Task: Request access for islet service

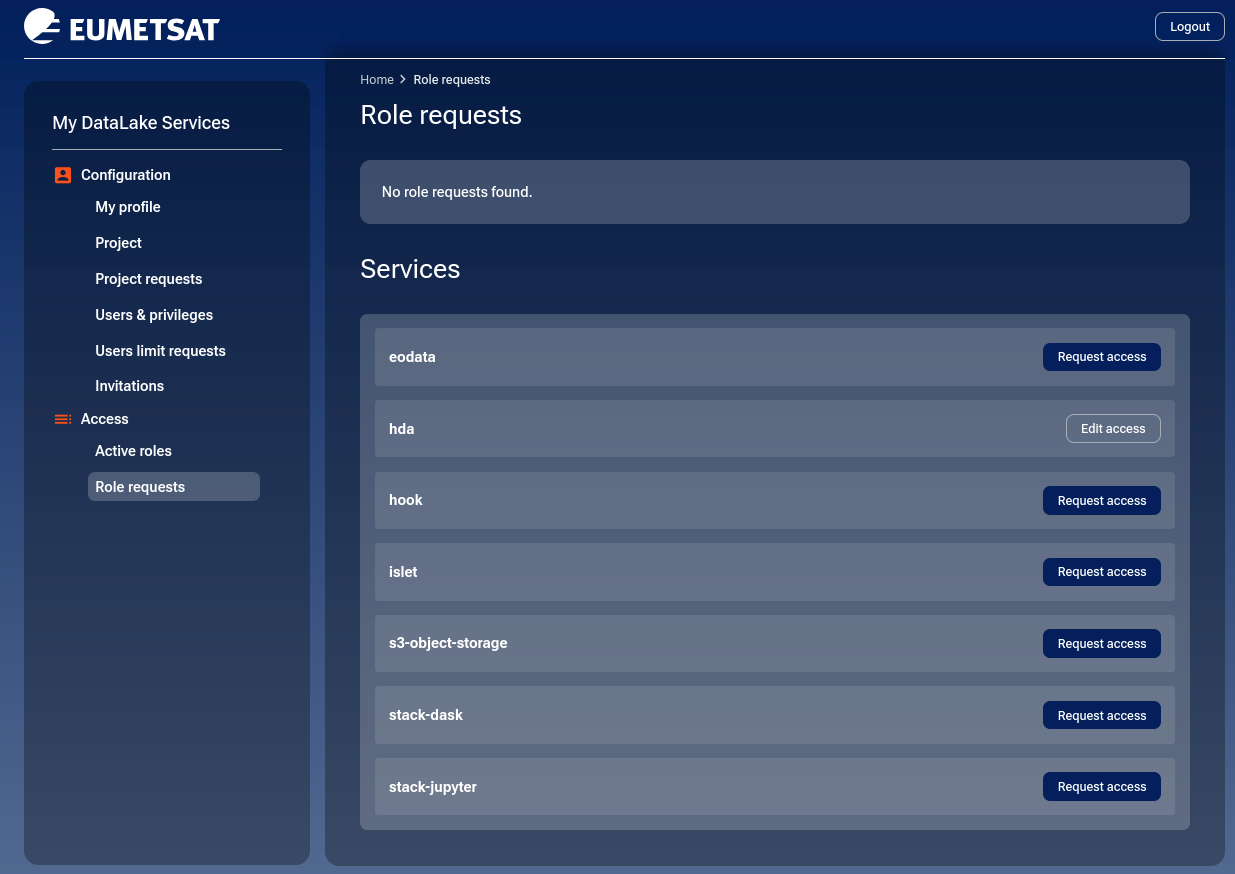Action: point(1102,572)
